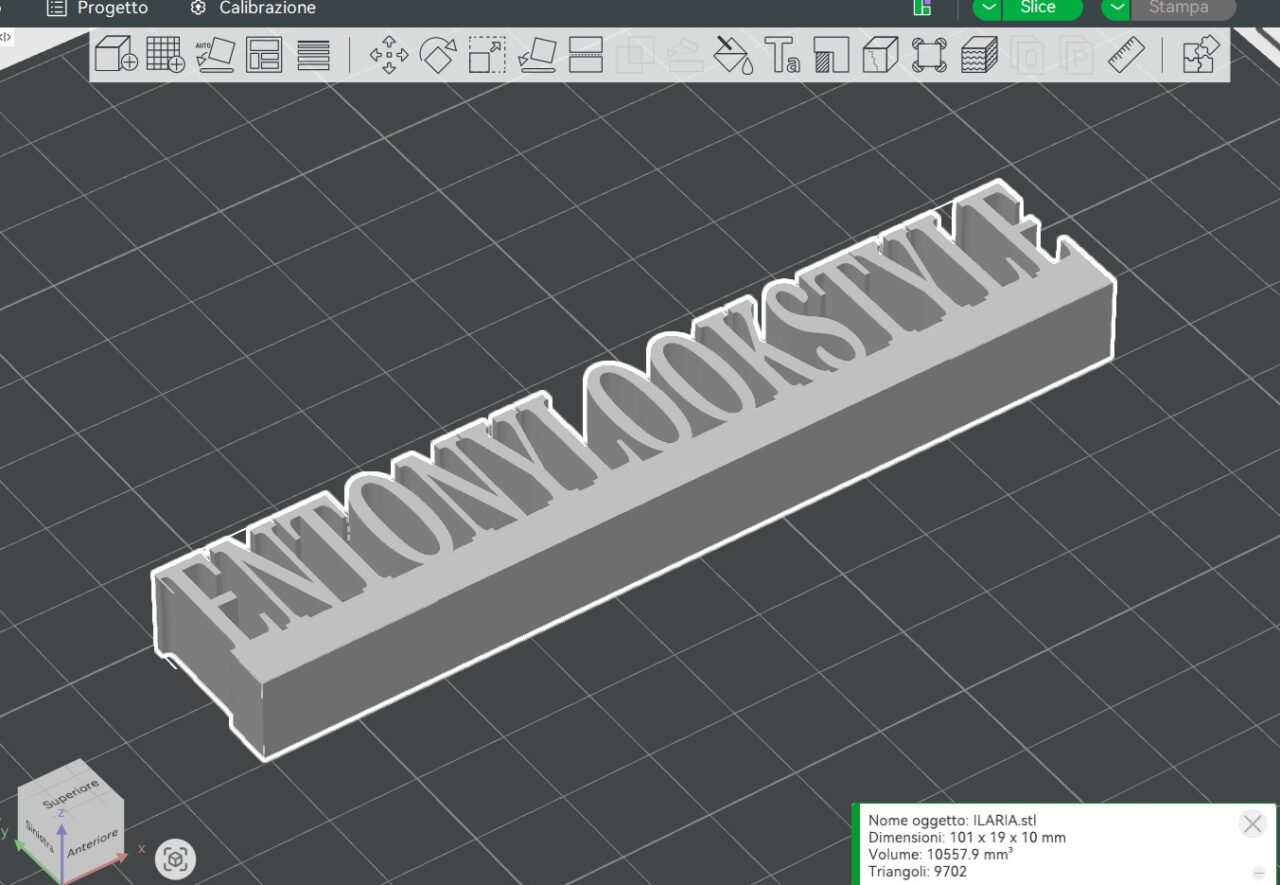The width and height of the screenshot is (1280, 885).
Task: Add a new plate with grid icon
Action: pyautogui.click(x=165, y=54)
